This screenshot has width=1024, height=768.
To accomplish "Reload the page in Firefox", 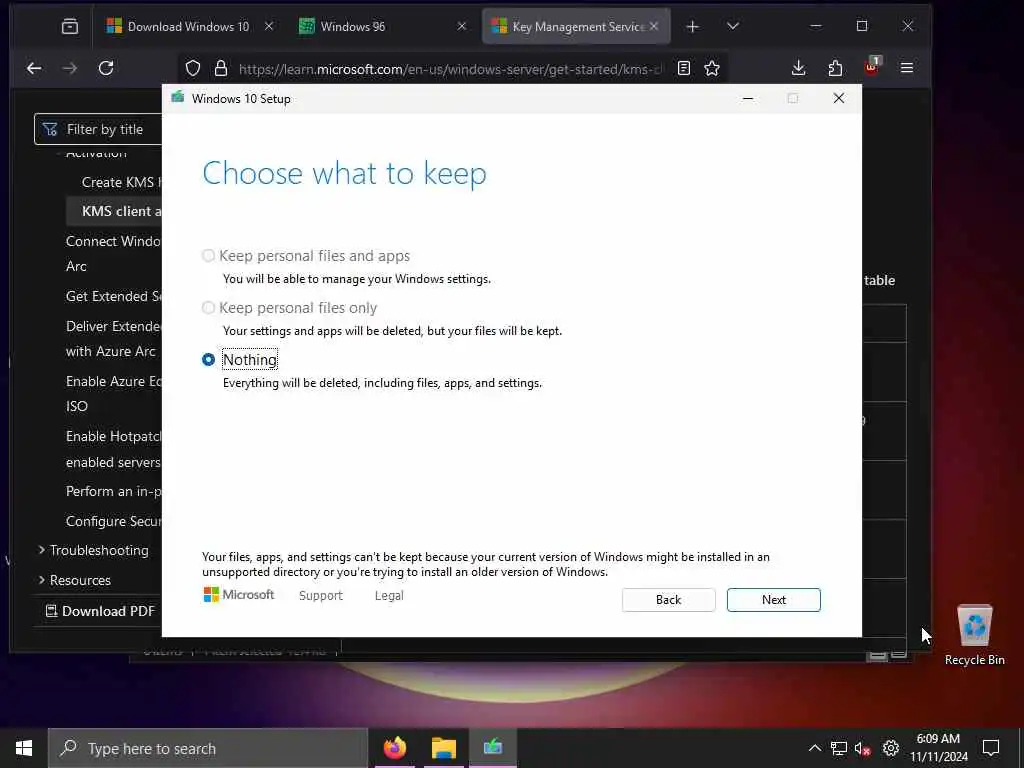I will point(106,68).
